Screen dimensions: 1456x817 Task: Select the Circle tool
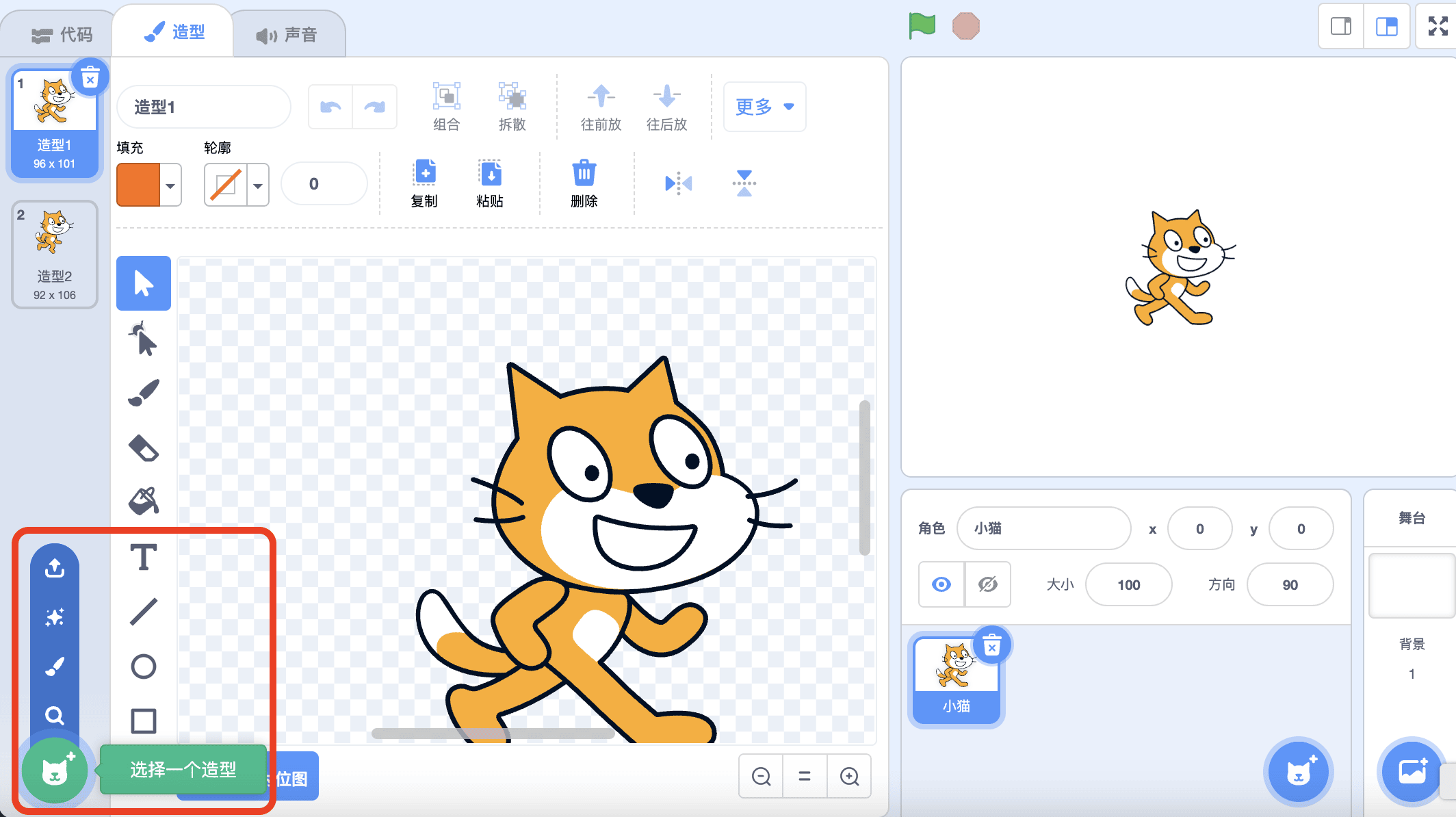[x=143, y=666]
